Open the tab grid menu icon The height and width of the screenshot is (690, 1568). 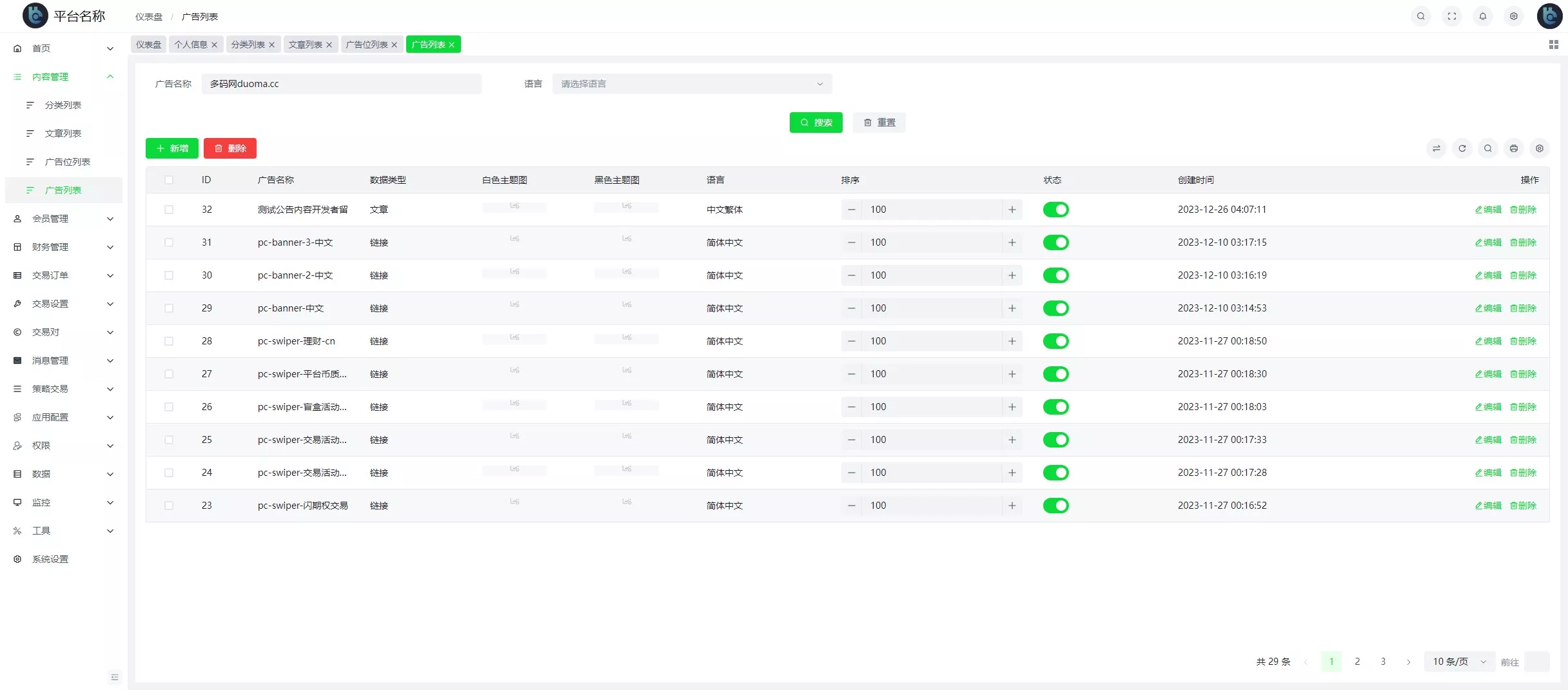(1553, 44)
